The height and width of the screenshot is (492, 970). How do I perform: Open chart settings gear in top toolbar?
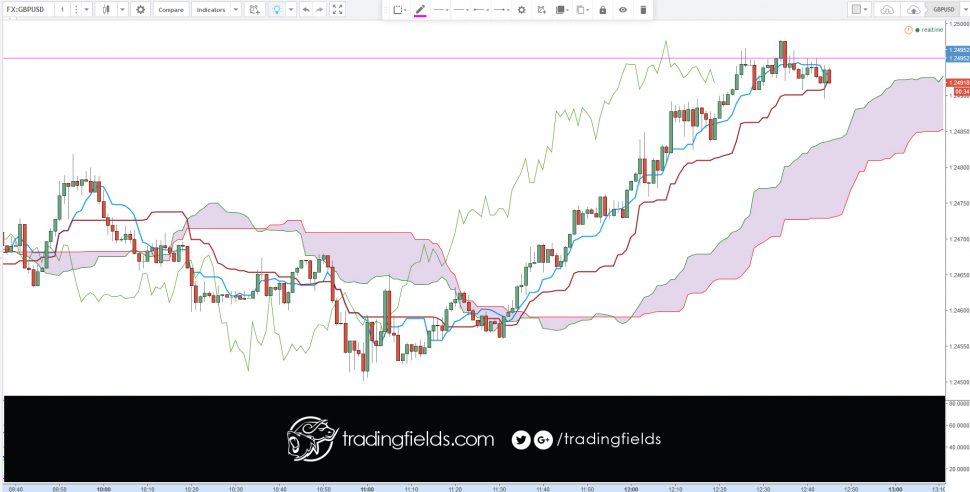140,9
